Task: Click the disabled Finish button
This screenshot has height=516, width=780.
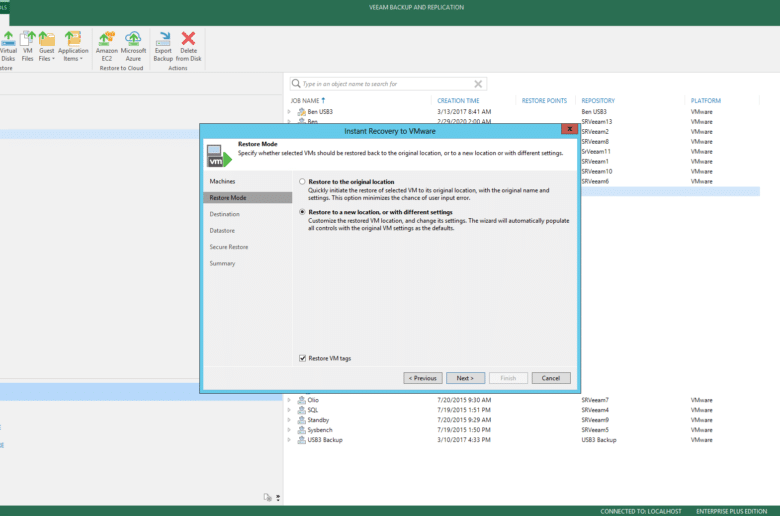Action: [x=508, y=378]
